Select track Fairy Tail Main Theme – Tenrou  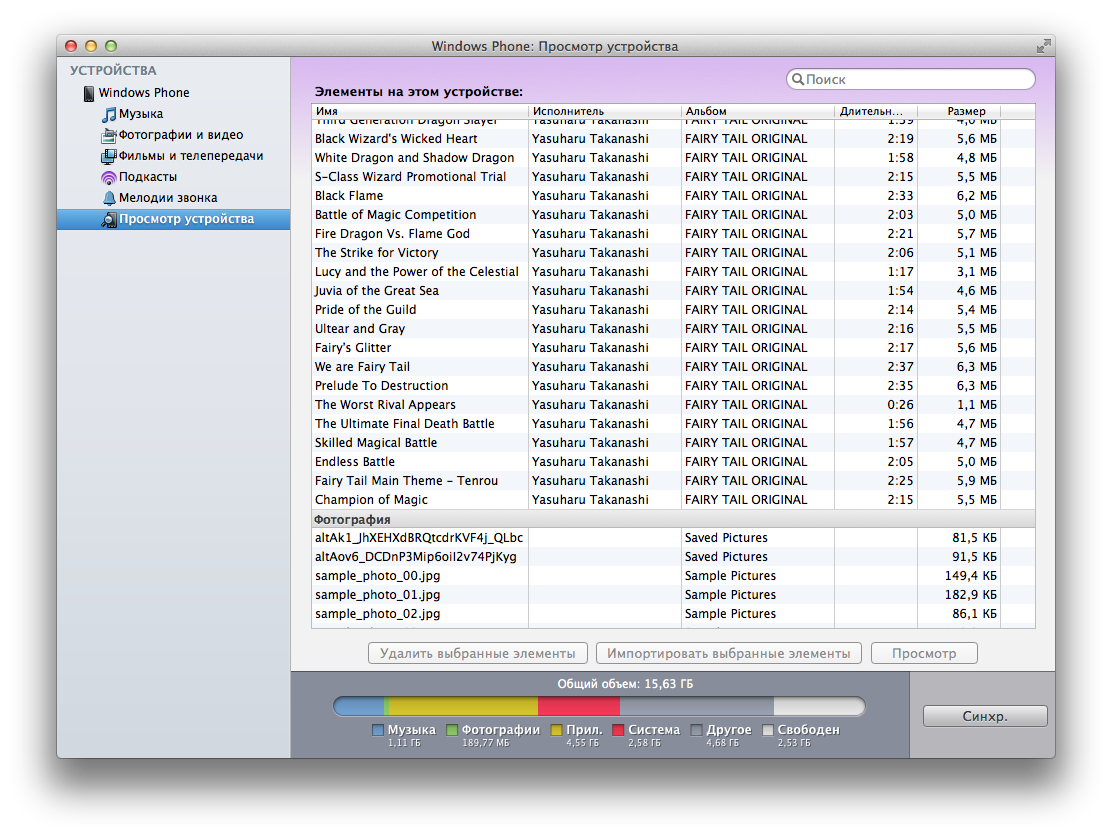click(x=673, y=481)
